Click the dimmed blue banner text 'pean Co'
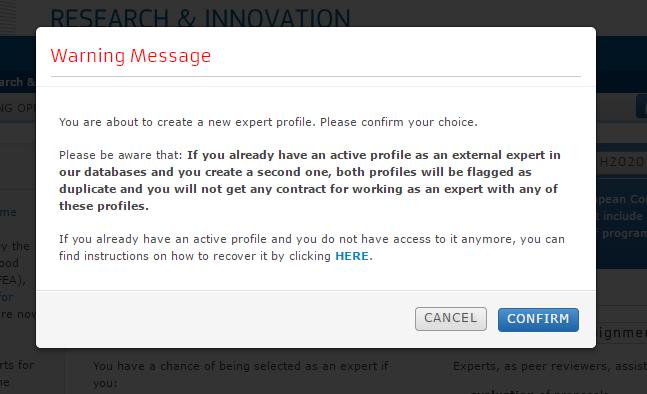The width and height of the screenshot is (647, 394). tap(622, 200)
